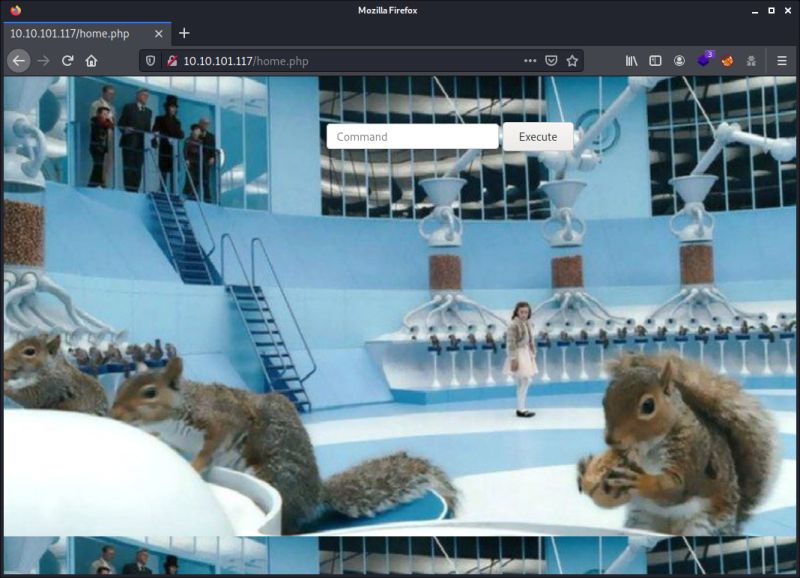Open the Firefox hamburger menu
The width and height of the screenshot is (800, 578).
click(781, 60)
